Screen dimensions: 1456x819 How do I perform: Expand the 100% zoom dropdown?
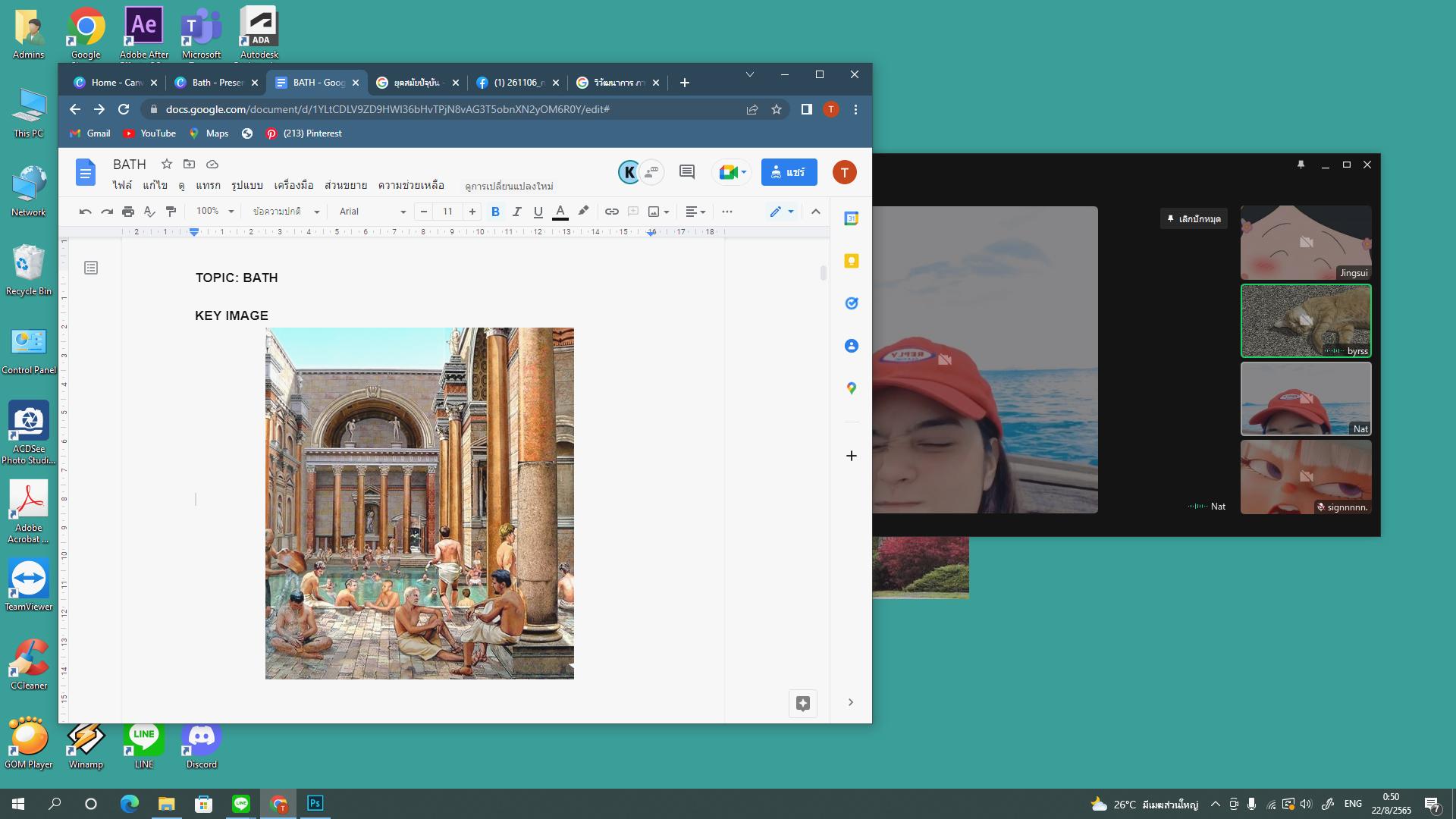[215, 212]
